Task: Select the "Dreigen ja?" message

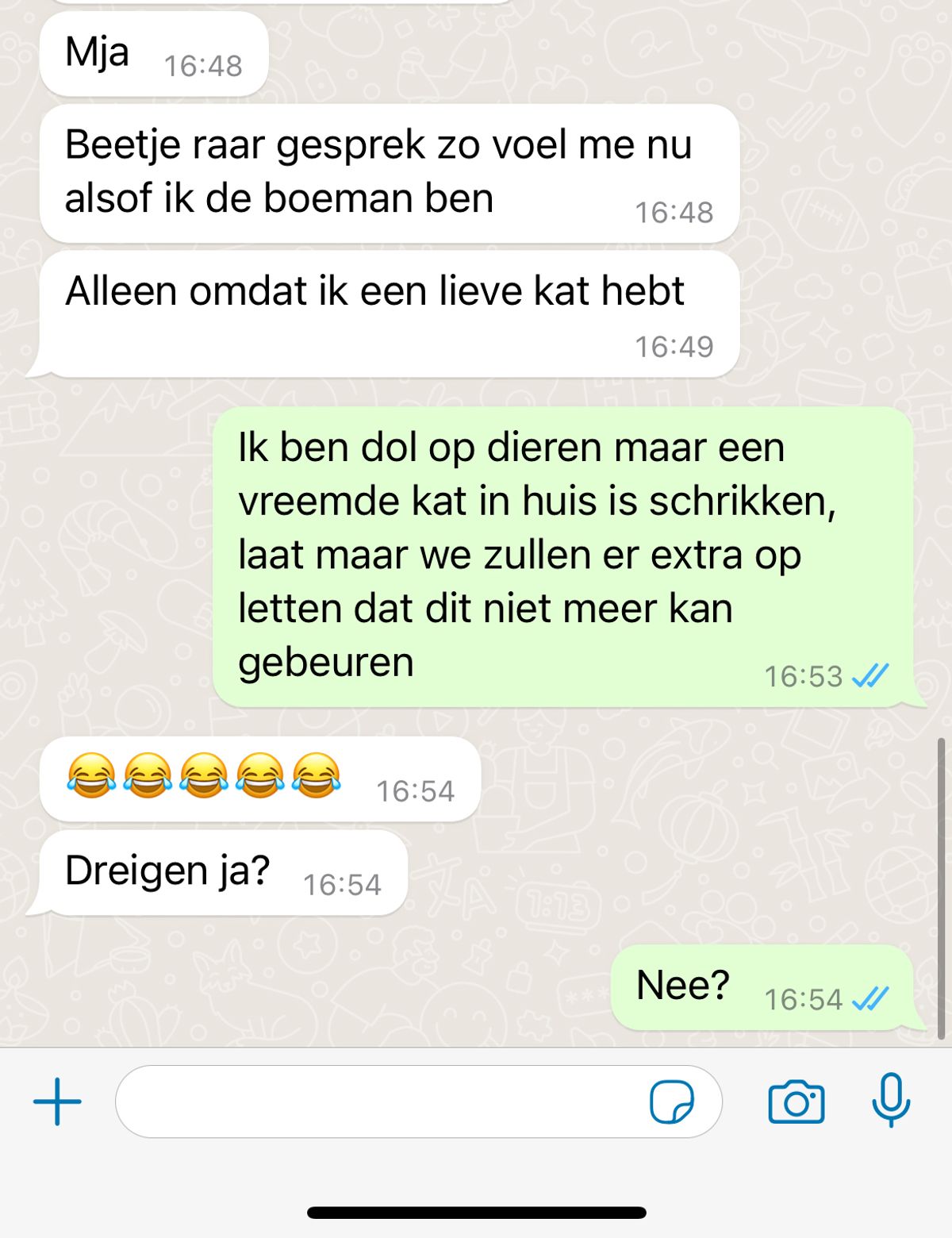Action: point(217,872)
